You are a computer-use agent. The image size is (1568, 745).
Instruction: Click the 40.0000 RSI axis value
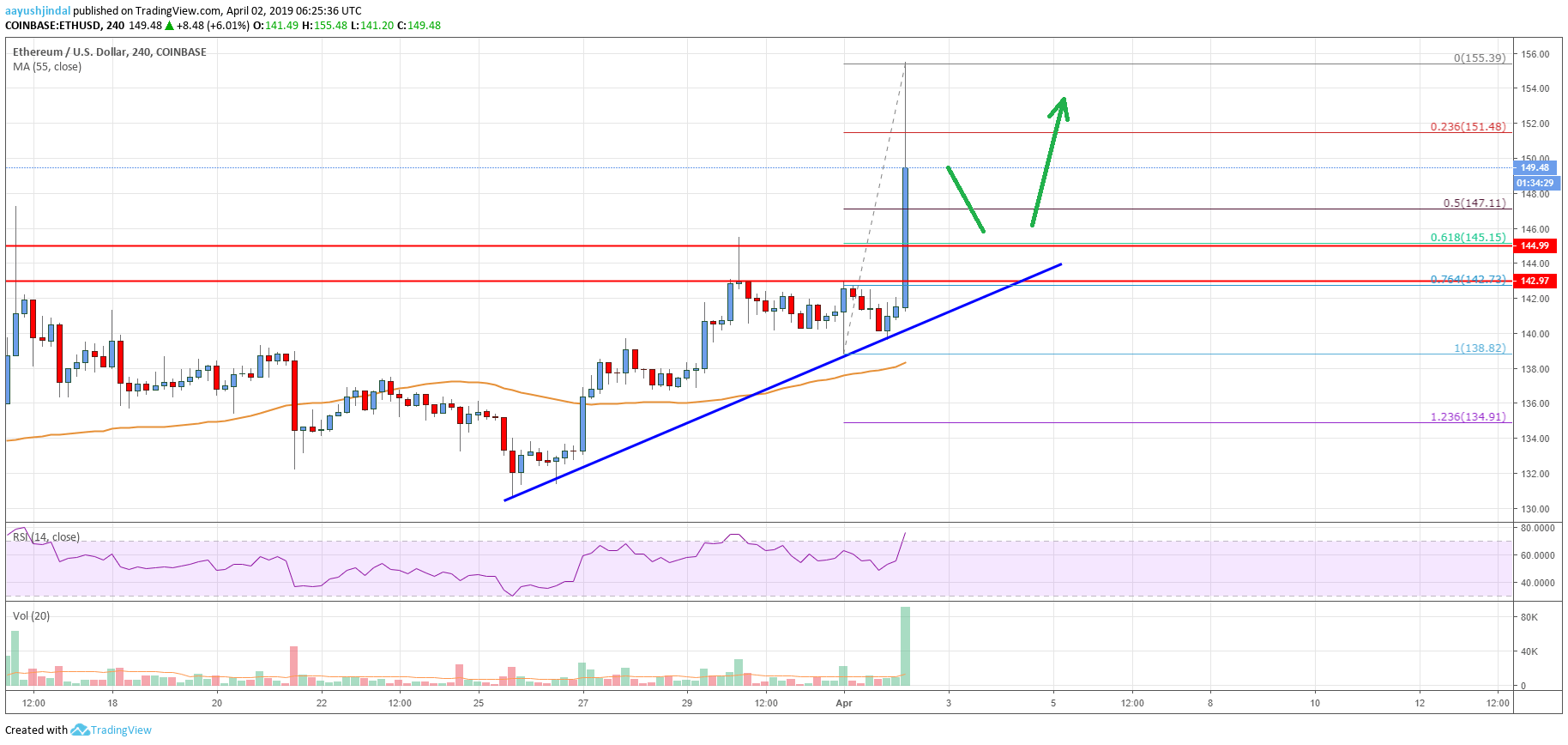(x=1537, y=584)
